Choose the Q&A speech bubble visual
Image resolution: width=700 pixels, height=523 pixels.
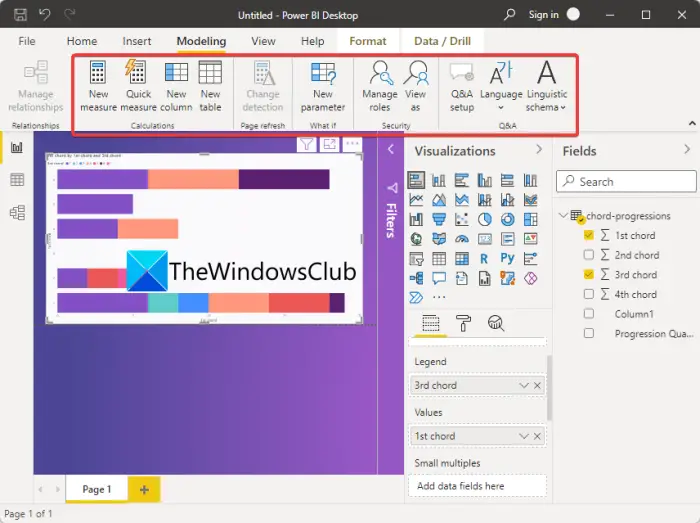tap(439, 278)
